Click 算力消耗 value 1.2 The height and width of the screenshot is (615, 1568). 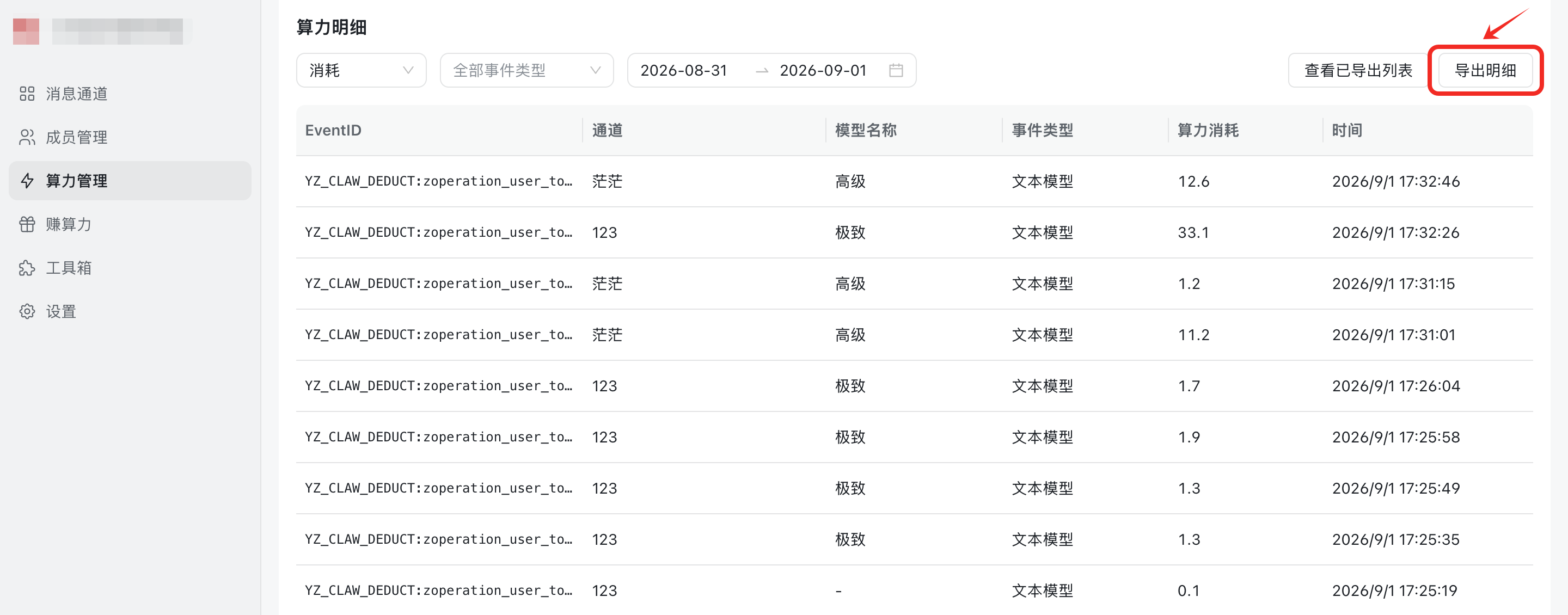[x=1189, y=284]
